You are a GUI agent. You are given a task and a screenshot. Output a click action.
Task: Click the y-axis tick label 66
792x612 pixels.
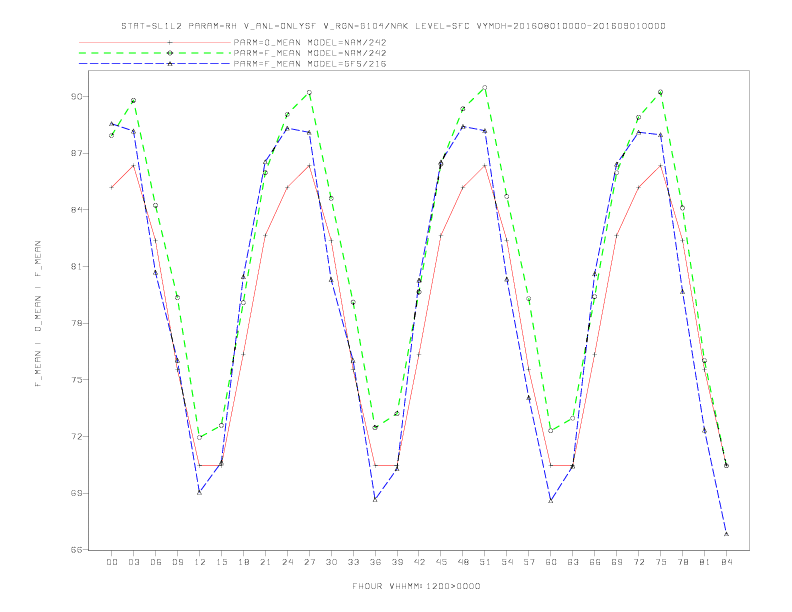pos(77,549)
